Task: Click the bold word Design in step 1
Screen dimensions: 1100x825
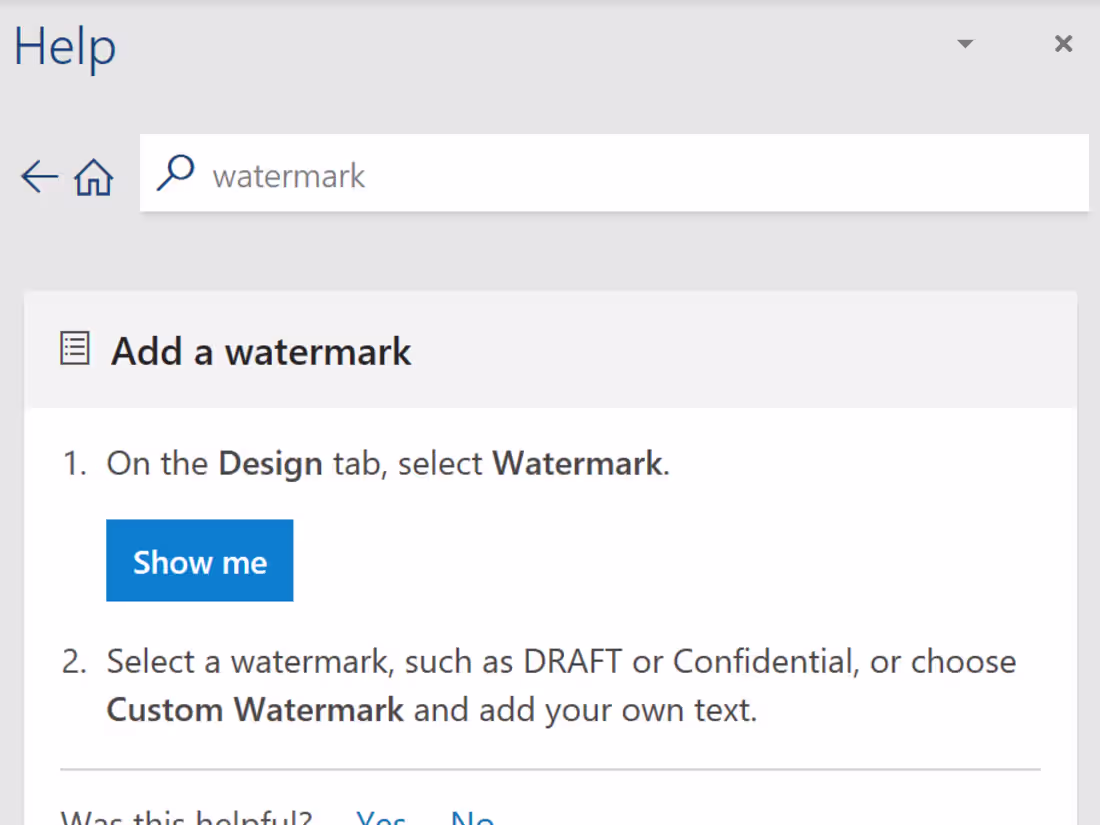Action: tap(270, 464)
